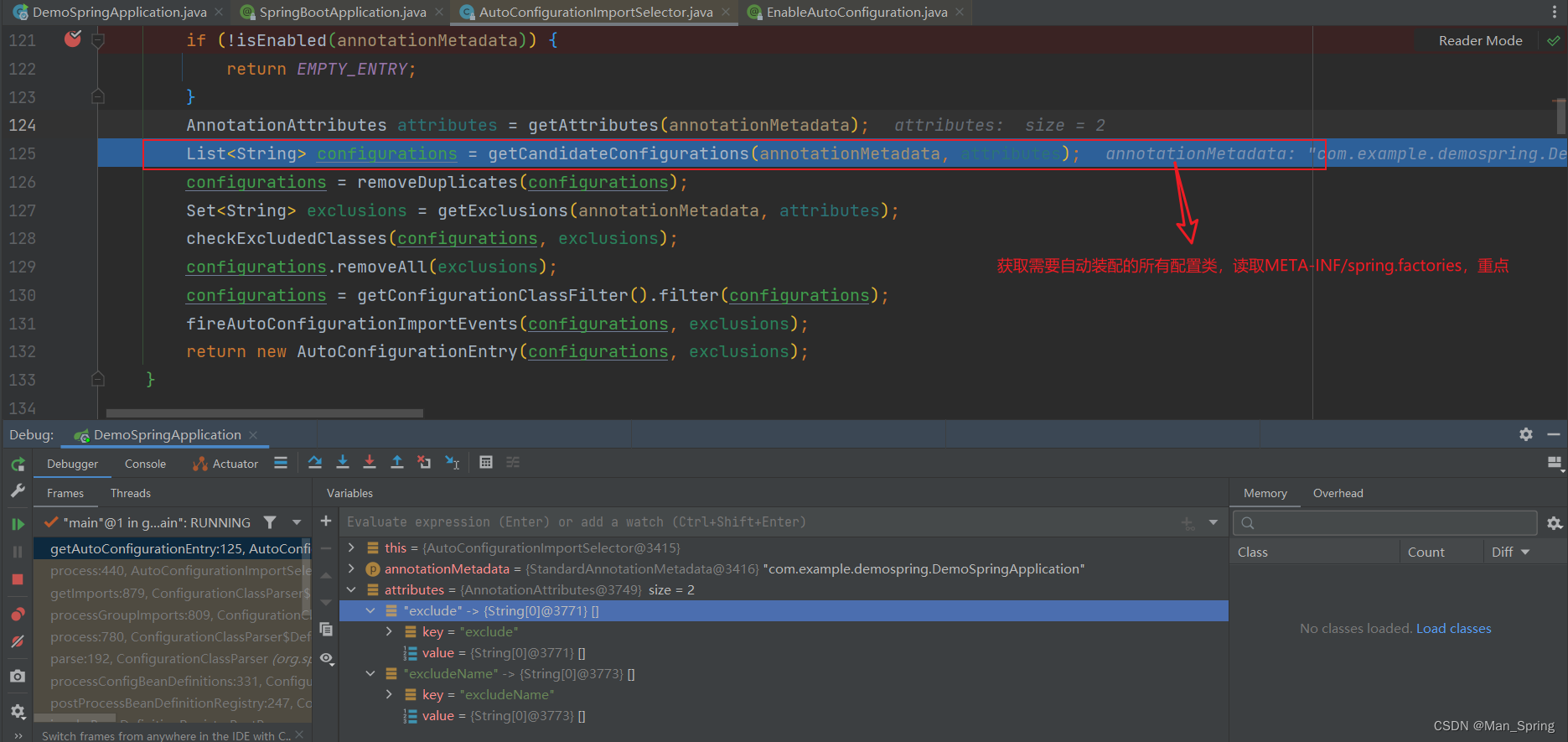The image size is (1568, 742).
Task: Take thread dump camera icon
Action: click(18, 676)
